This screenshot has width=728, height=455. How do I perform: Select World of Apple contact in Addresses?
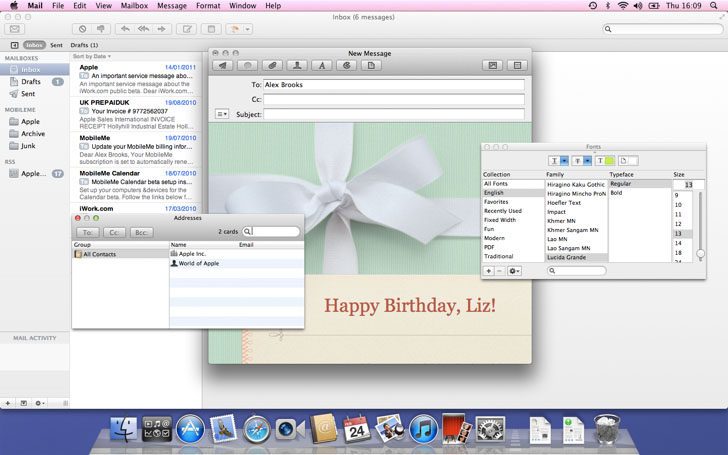point(237,263)
